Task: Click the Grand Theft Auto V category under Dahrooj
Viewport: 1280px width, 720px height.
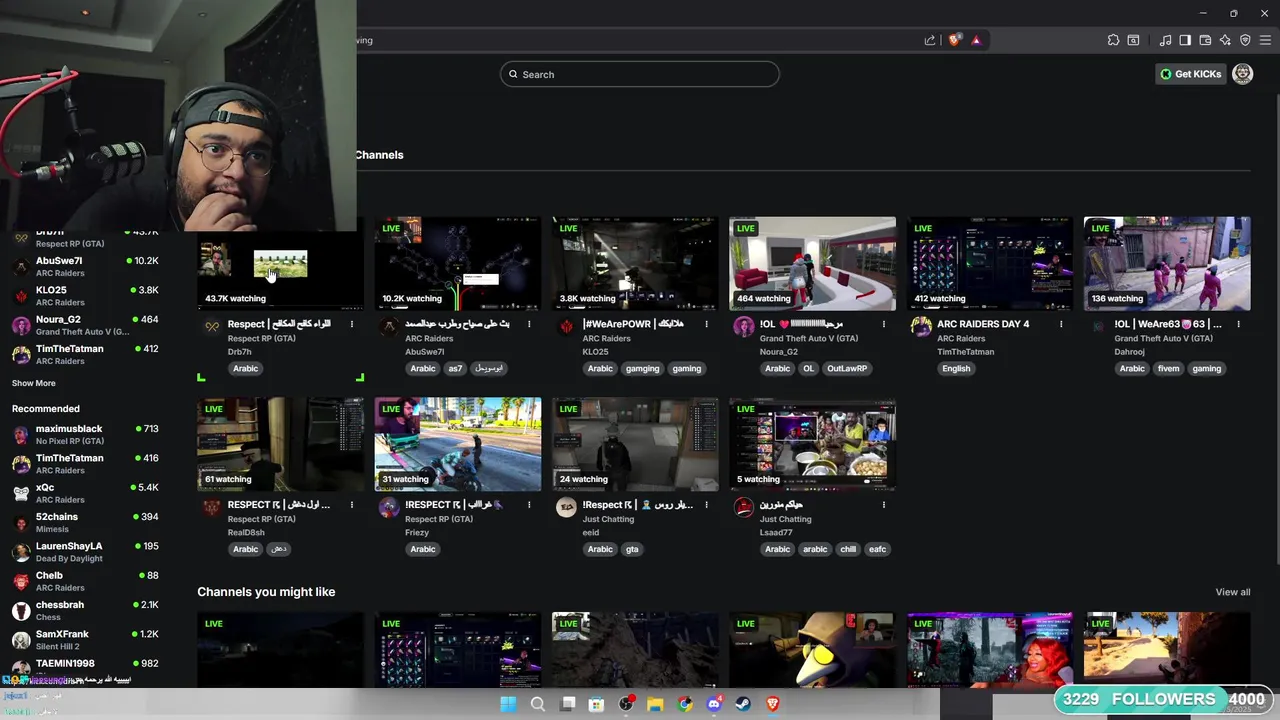Action: pyautogui.click(x=1164, y=338)
